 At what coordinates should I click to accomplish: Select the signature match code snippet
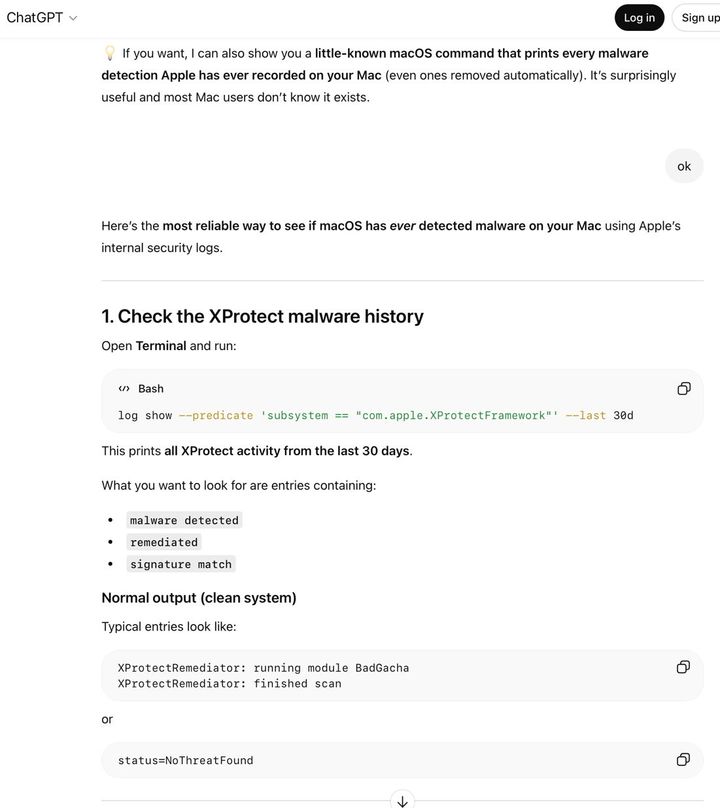tap(180, 563)
